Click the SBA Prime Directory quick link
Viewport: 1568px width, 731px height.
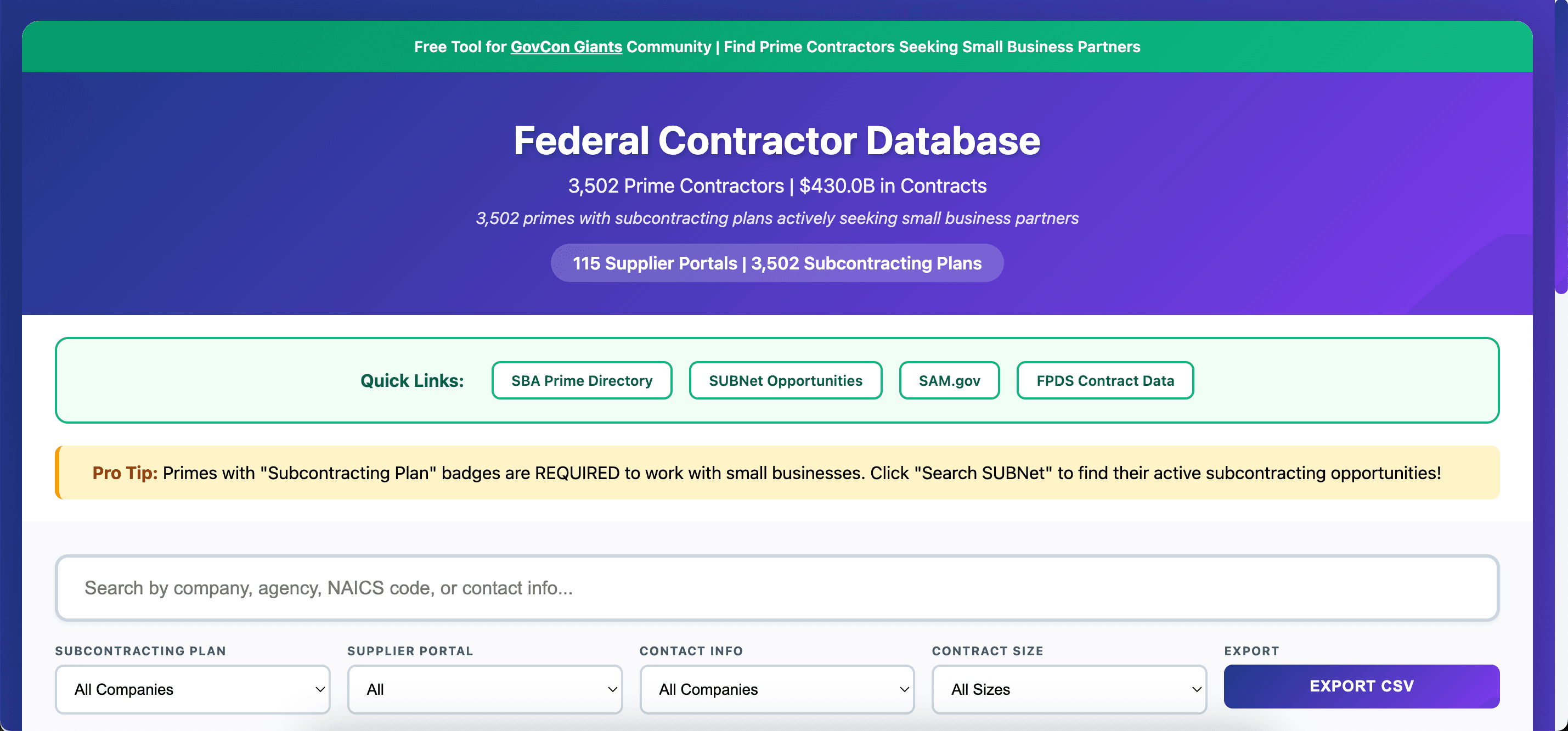[580, 380]
